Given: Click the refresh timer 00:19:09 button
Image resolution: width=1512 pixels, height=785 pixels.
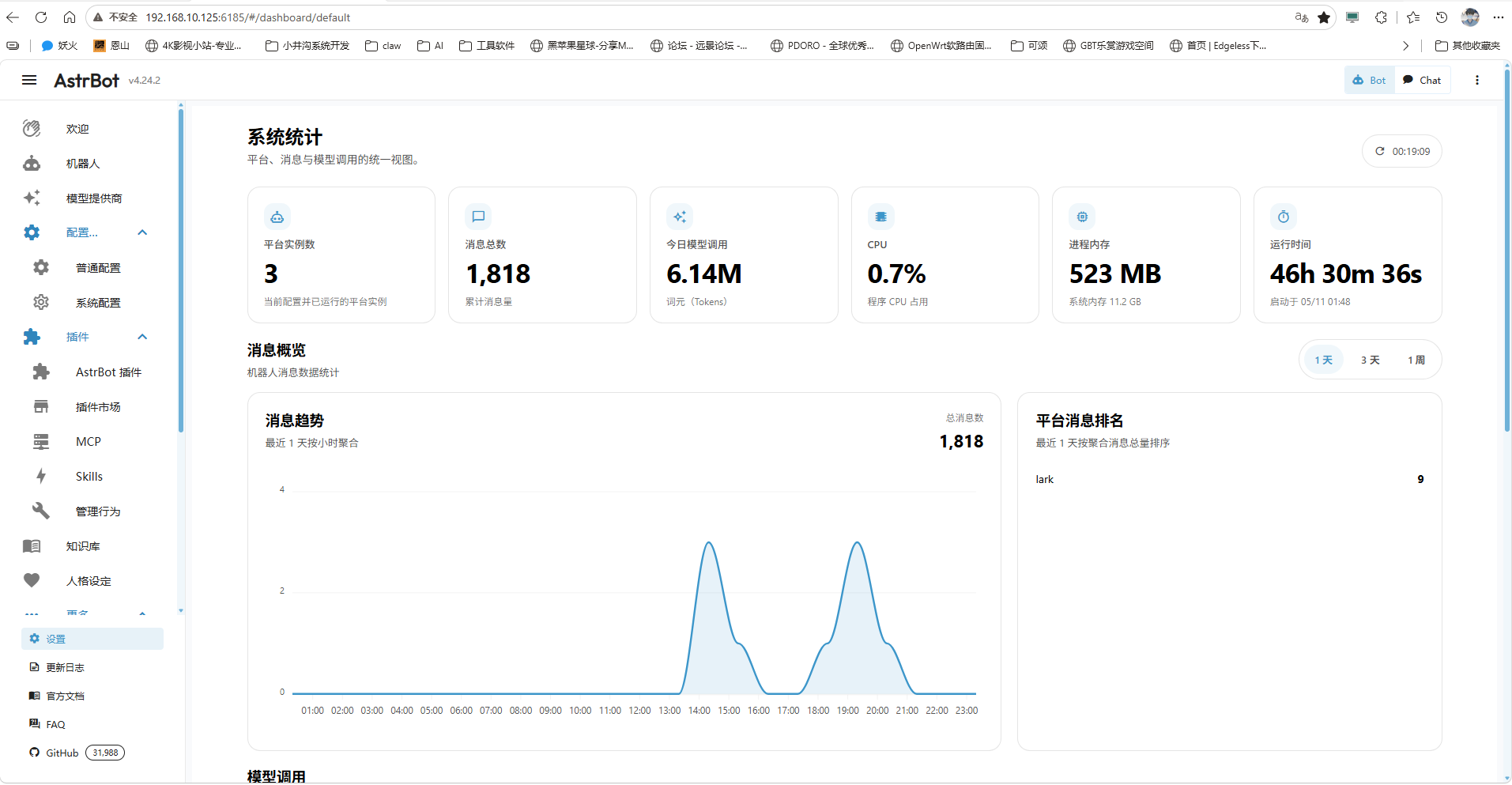Looking at the screenshot, I should (1401, 151).
